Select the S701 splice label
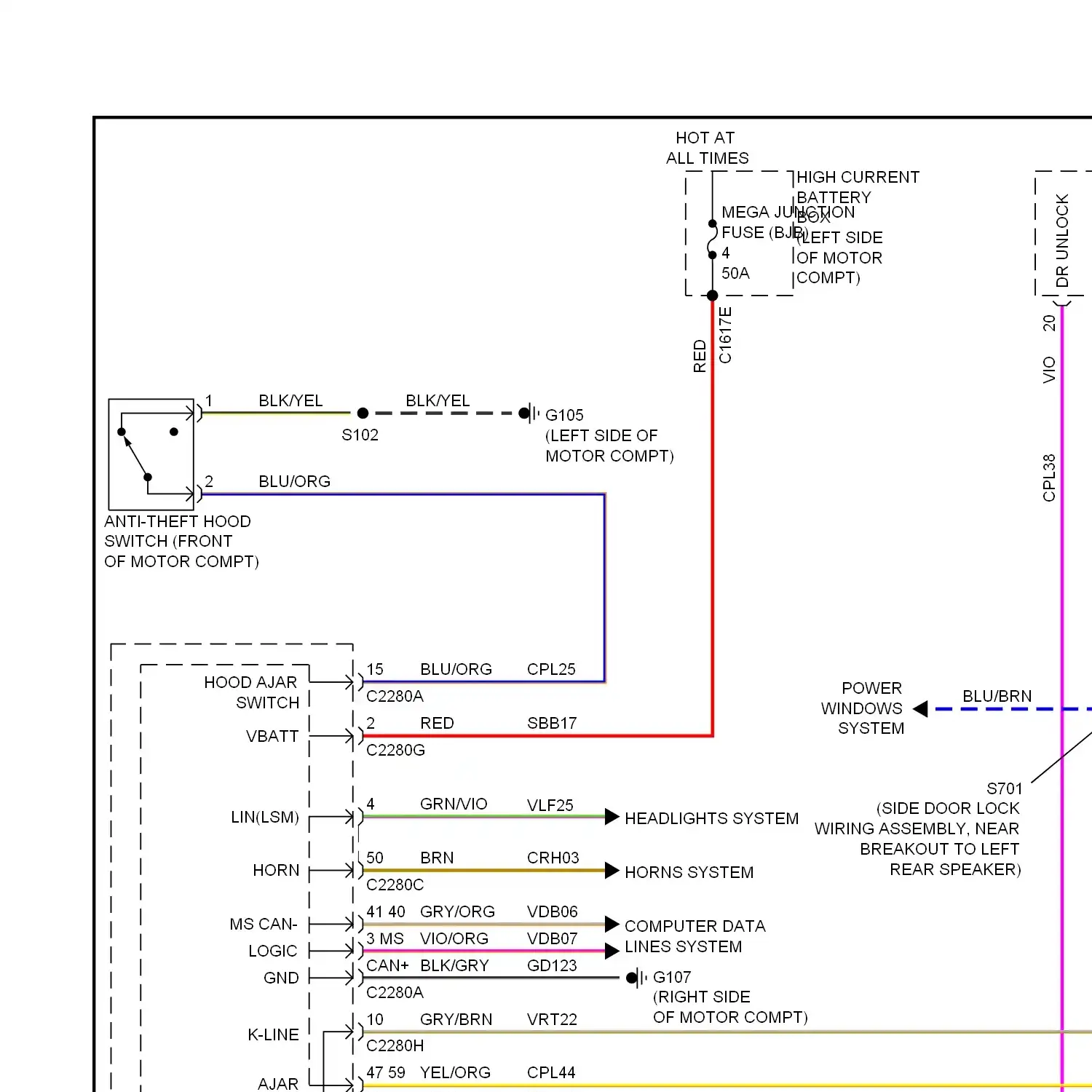This screenshot has width=1092, height=1092. (x=1005, y=788)
